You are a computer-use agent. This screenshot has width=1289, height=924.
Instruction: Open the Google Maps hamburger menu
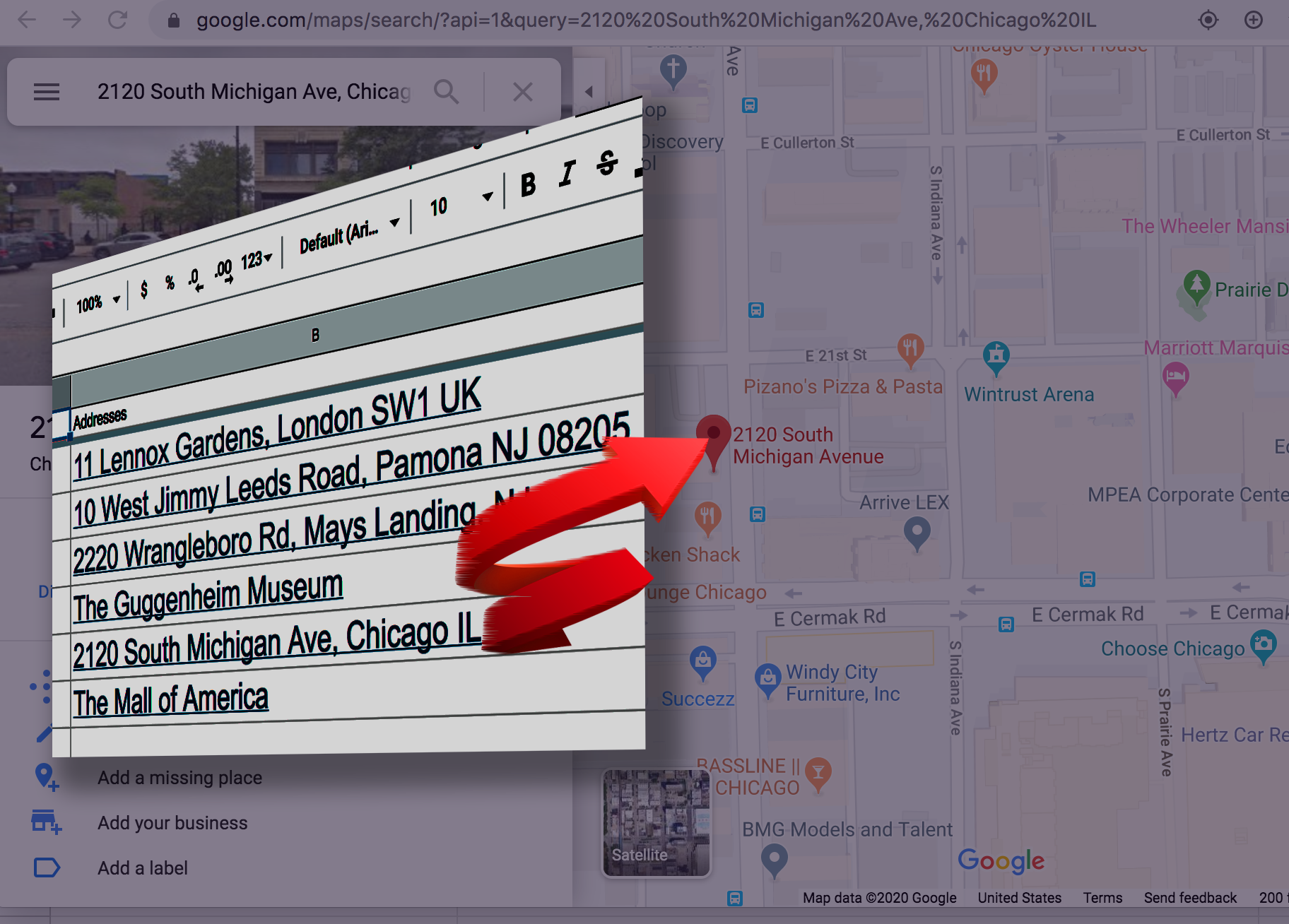coord(47,92)
